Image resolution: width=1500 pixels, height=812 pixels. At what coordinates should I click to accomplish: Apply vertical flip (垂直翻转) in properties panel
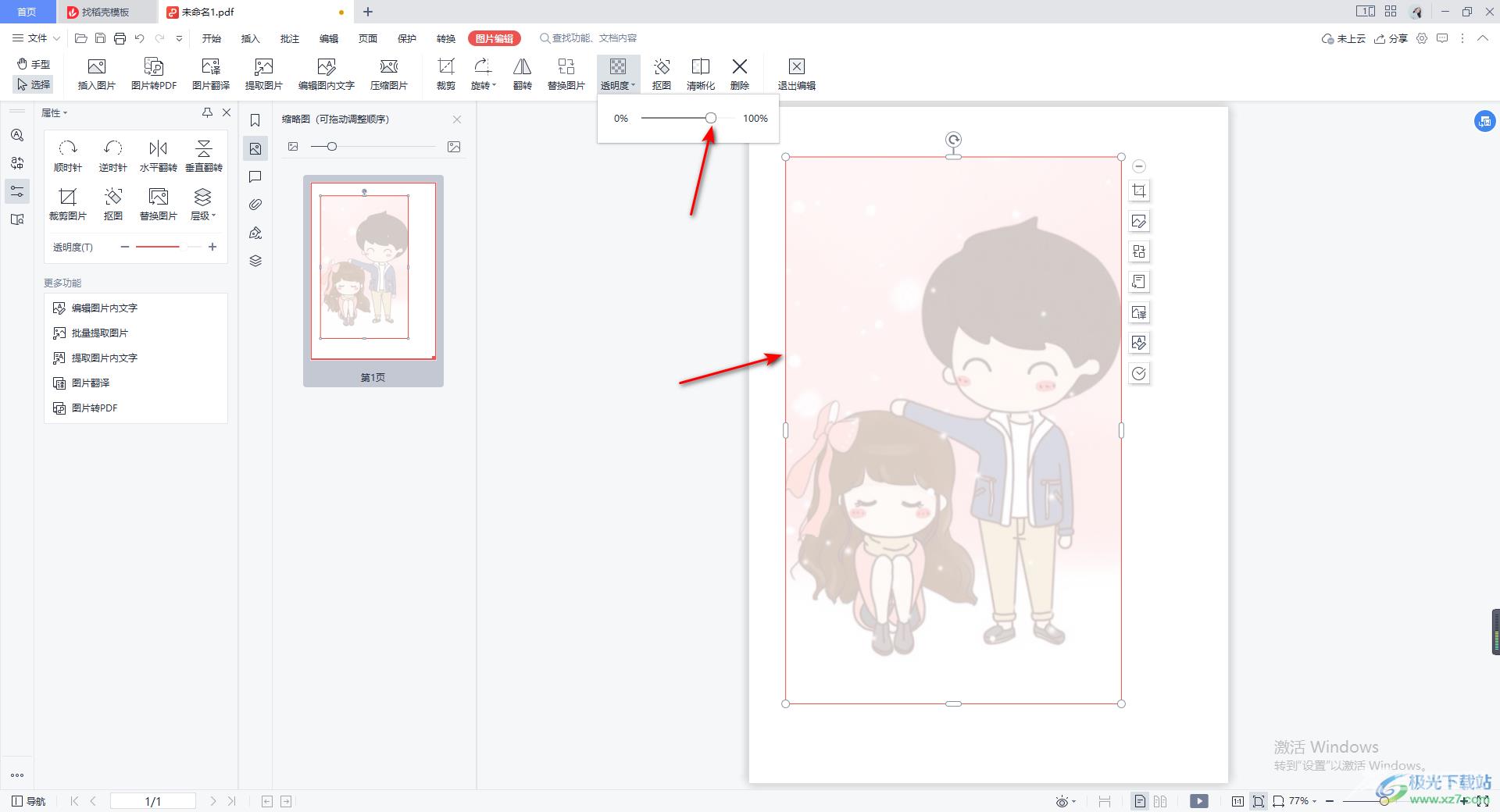point(204,156)
